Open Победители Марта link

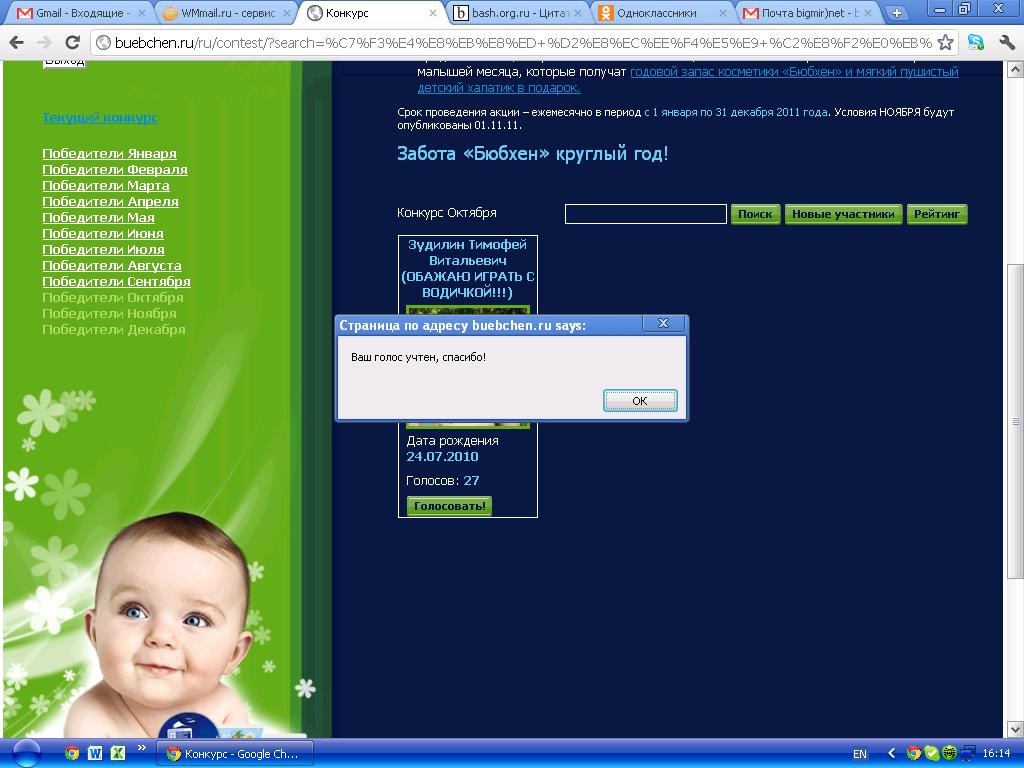[106, 185]
